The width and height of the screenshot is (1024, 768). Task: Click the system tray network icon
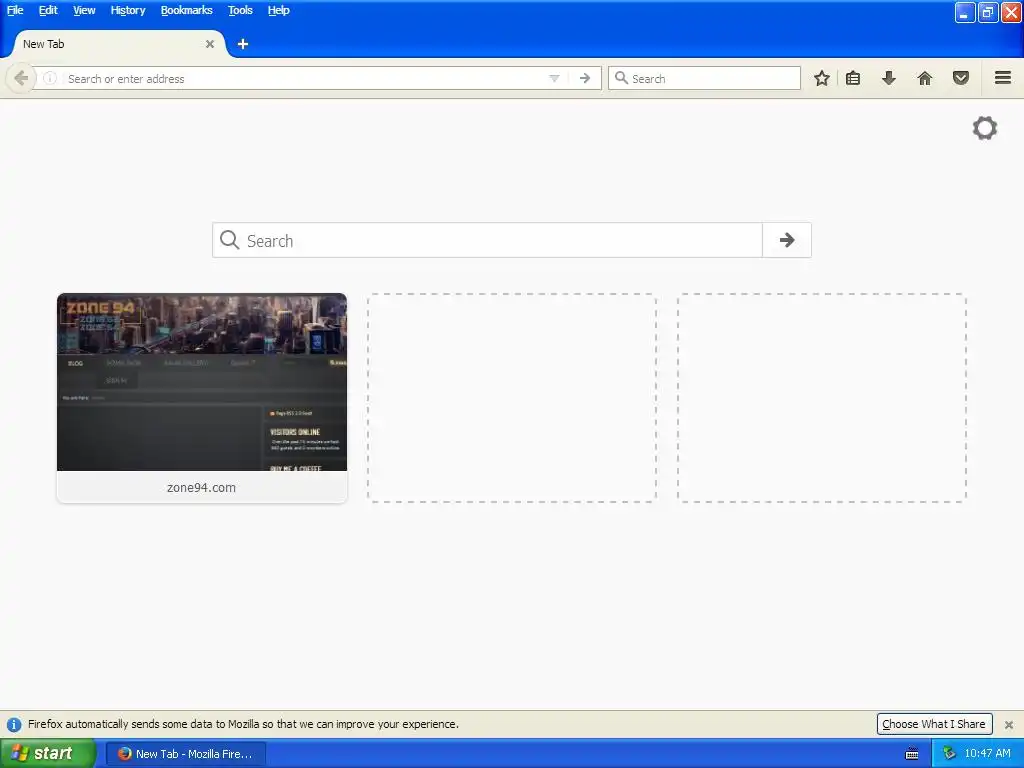(x=949, y=754)
